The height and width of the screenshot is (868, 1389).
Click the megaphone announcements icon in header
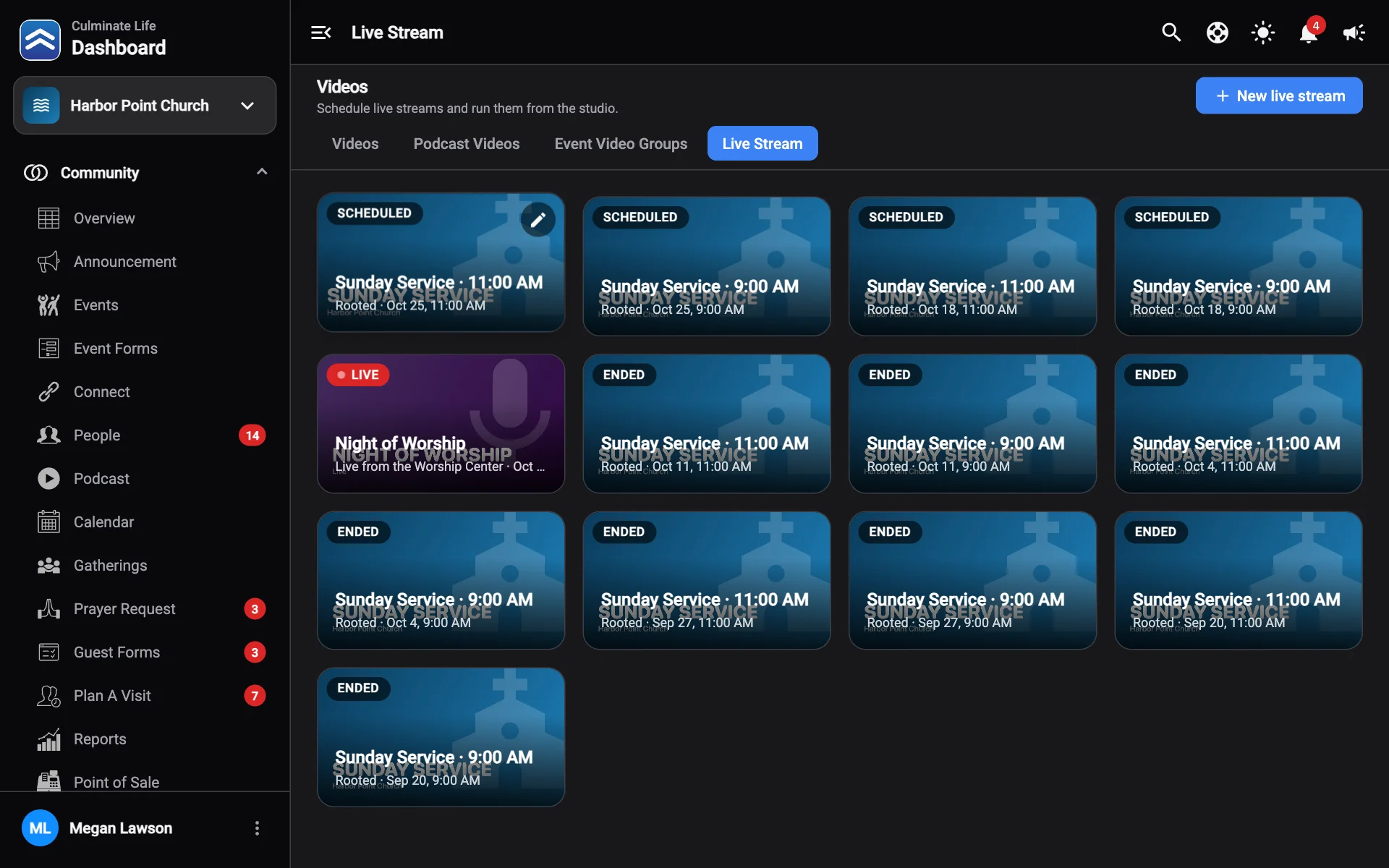coord(1354,33)
